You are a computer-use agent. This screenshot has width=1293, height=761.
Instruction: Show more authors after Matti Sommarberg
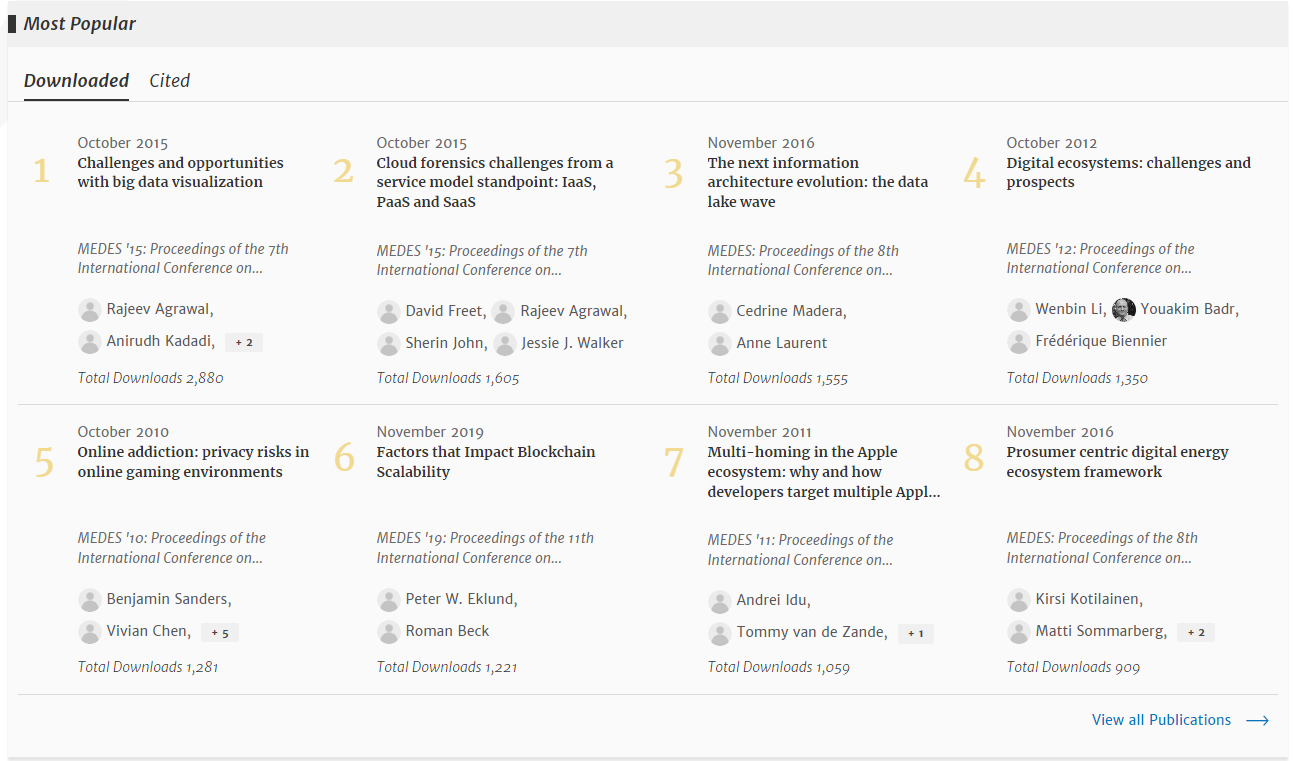pos(1195,632)
